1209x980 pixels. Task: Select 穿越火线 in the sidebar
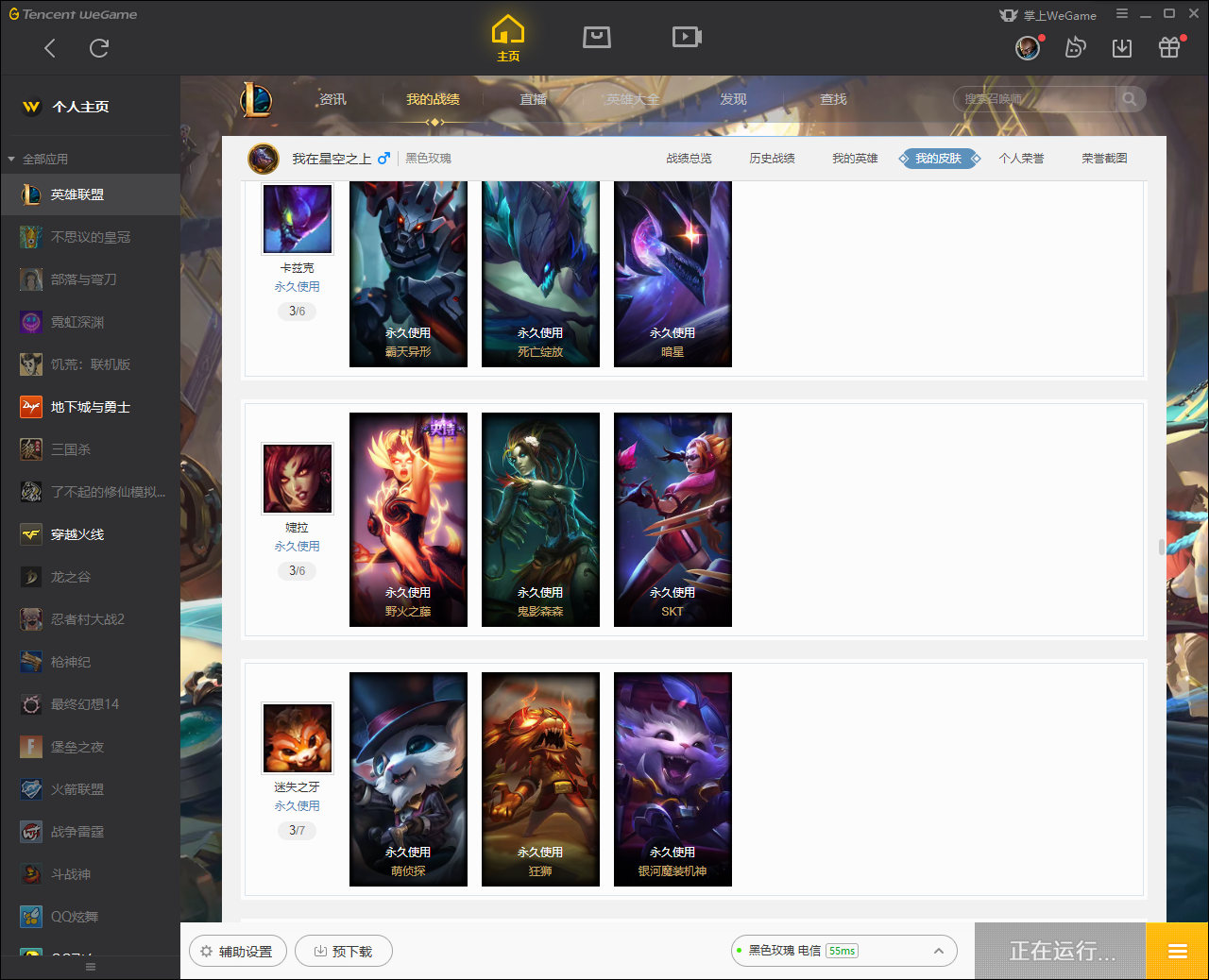point(90,534)
